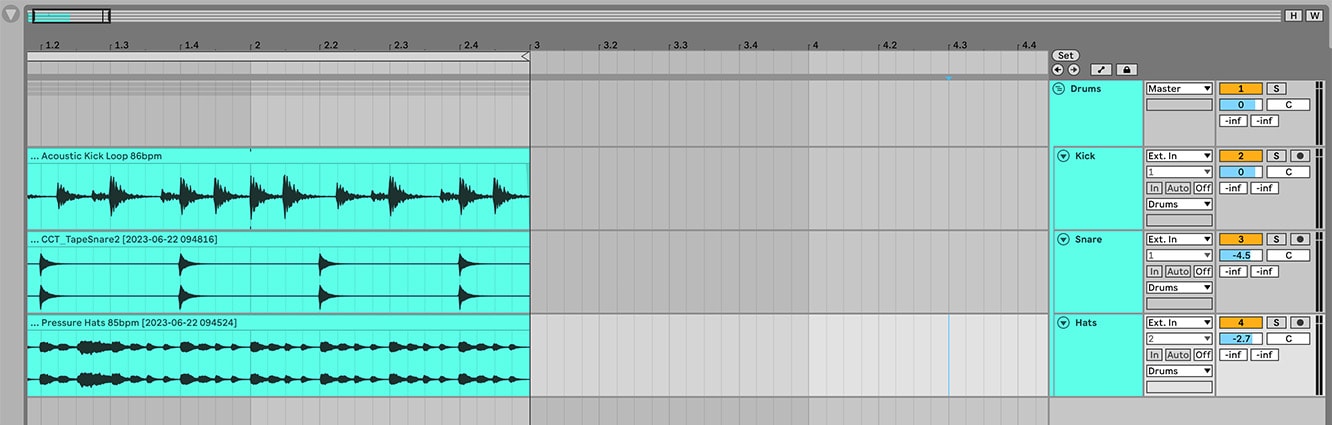Toggle Hats track activator number 4
The image size is (1332, 425).
pos(1240,322)
